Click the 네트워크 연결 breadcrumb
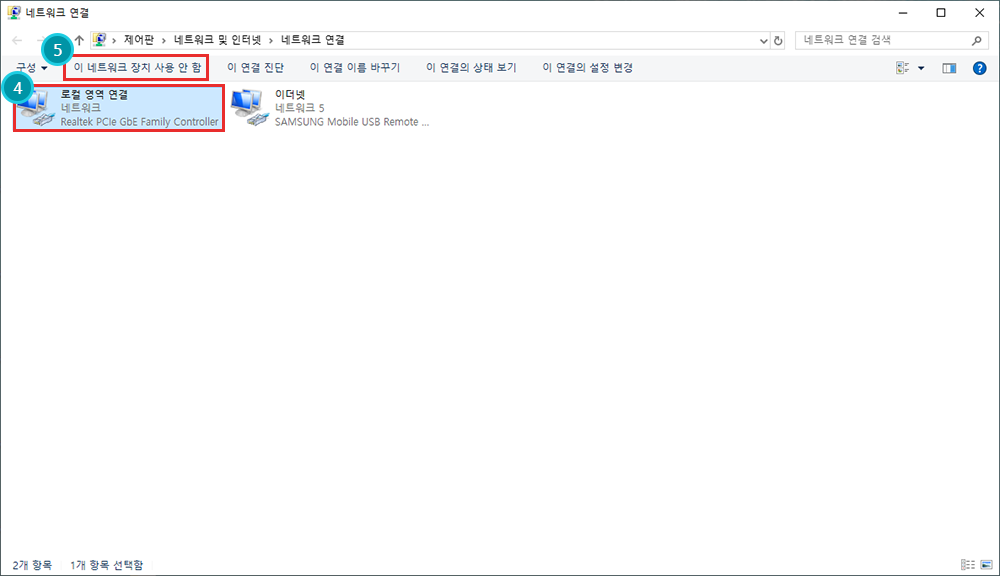This screenshot has width=1000, height=576. coord(312,40)
